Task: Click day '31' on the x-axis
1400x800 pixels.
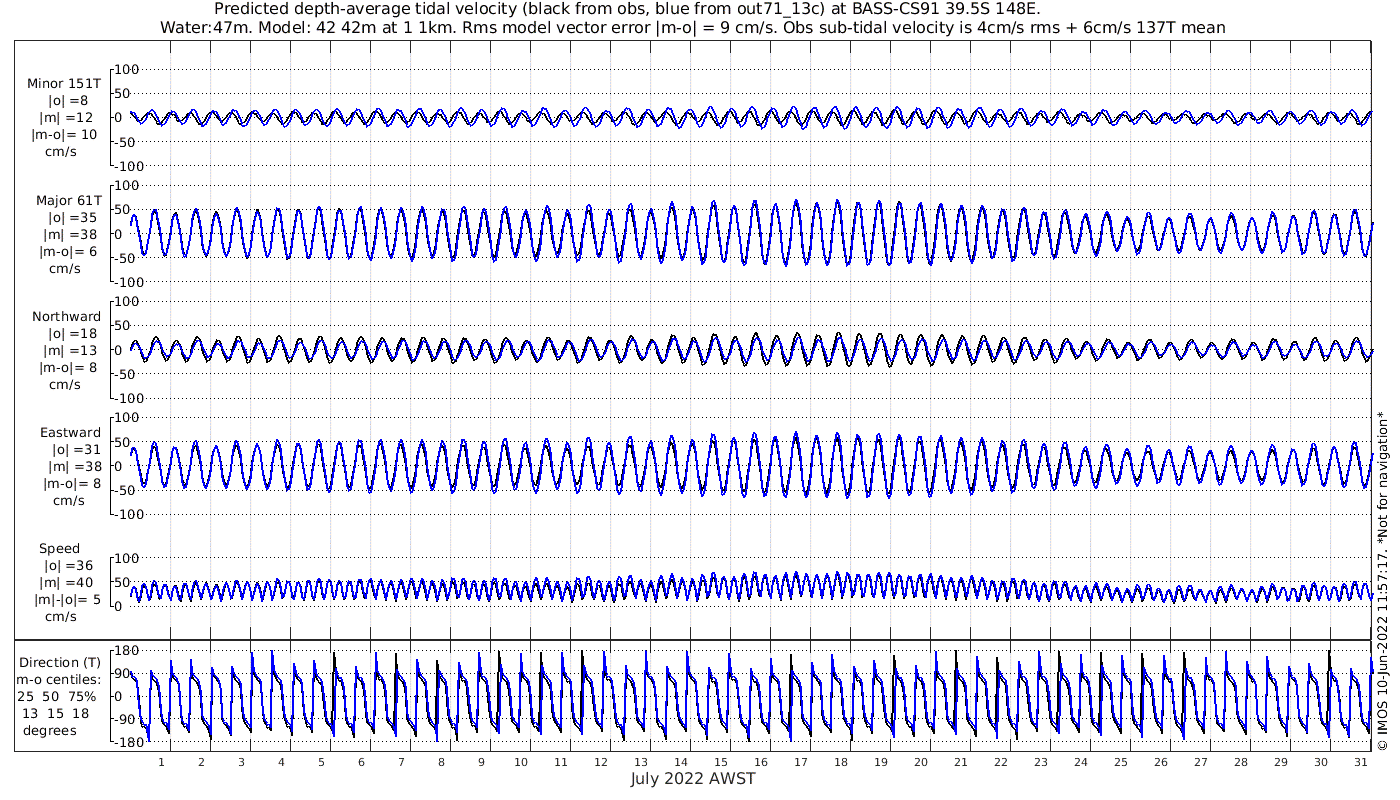Action: [x=1360, y=762]
